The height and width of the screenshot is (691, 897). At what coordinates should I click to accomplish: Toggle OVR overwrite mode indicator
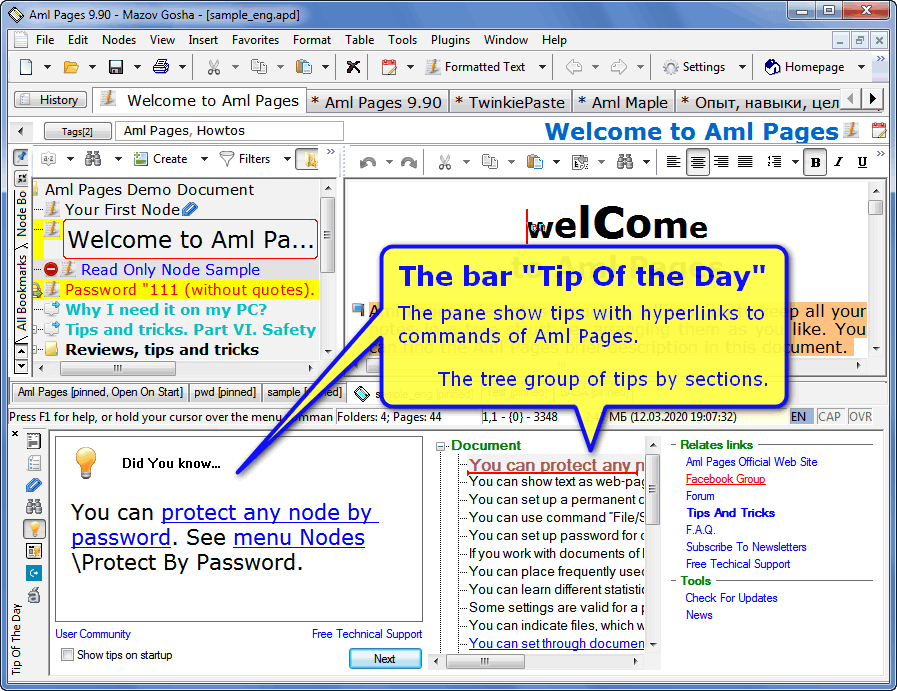[x=860, y=416]
